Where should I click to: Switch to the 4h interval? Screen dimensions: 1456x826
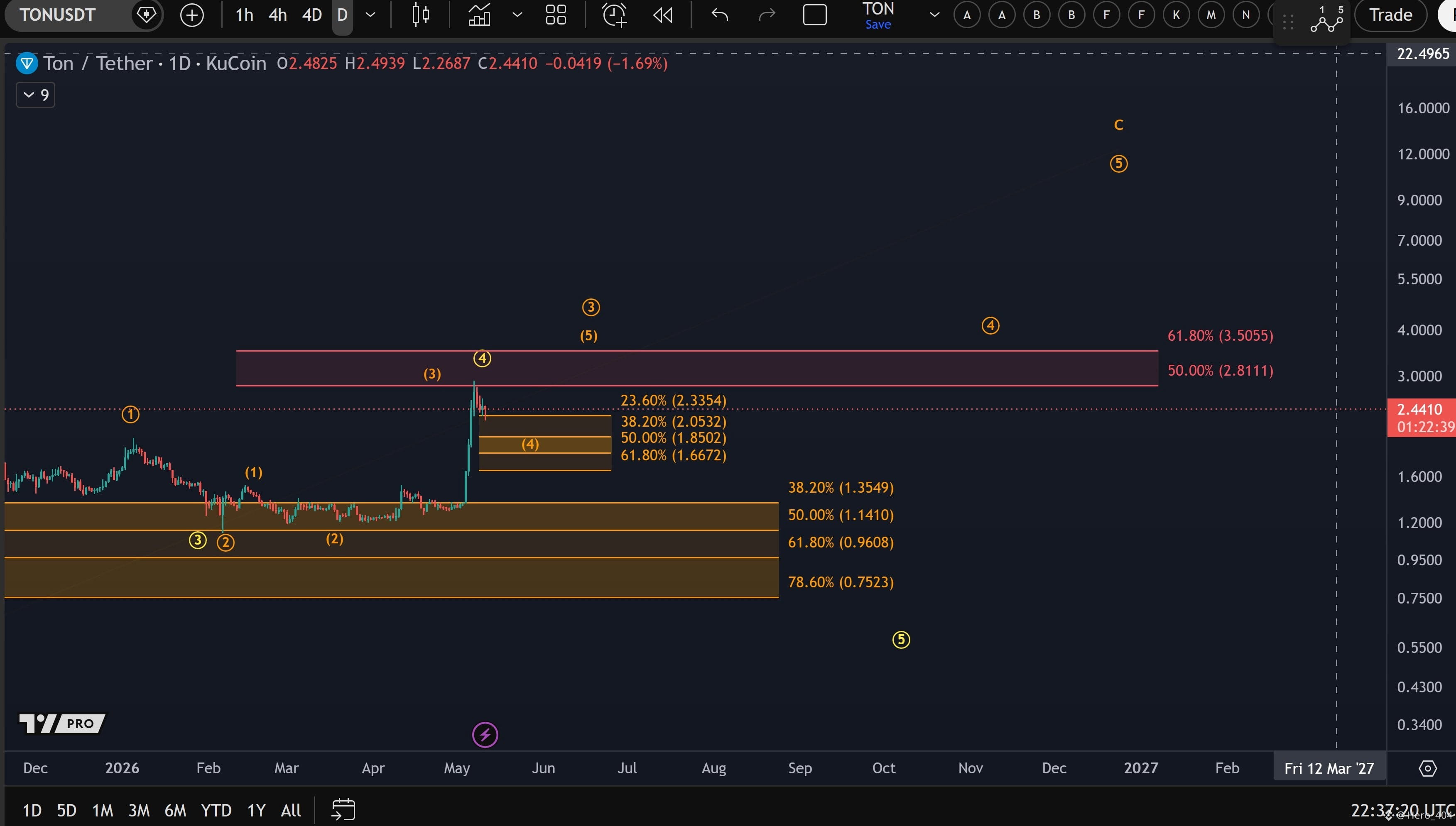coord(277,15)
